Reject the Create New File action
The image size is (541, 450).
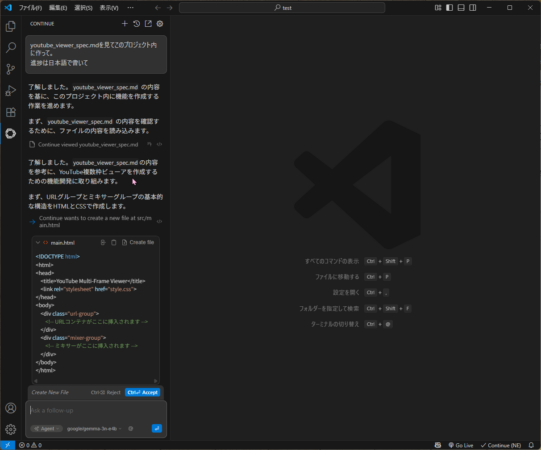106,392
